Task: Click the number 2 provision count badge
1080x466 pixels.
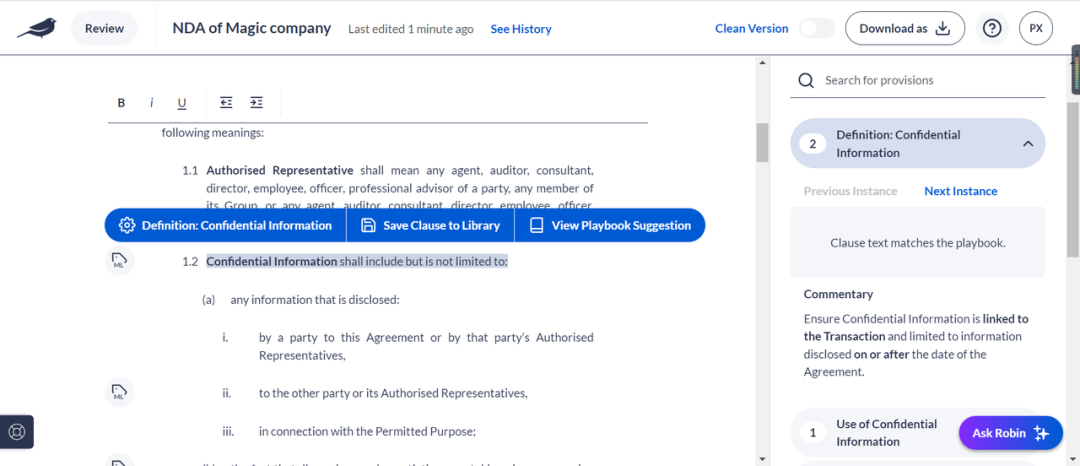Action: click(x=813, y=144)
